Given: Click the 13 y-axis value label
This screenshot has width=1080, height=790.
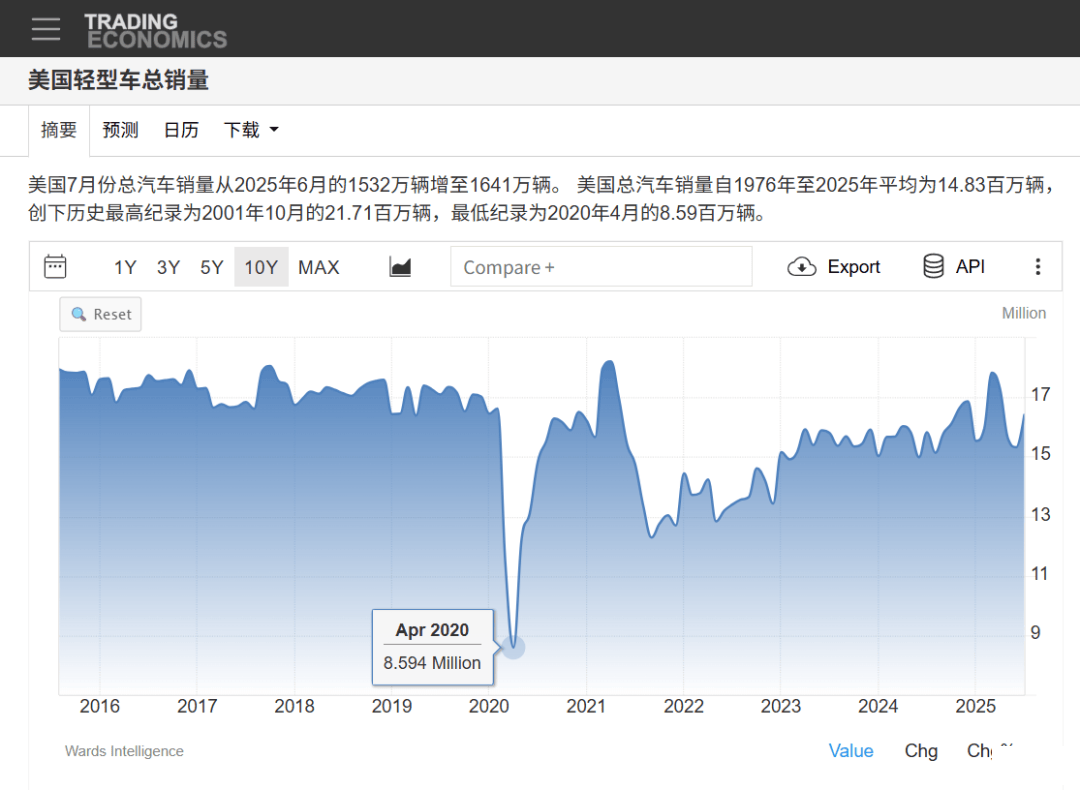Looking at the screenshot, I should point(1040,514).
